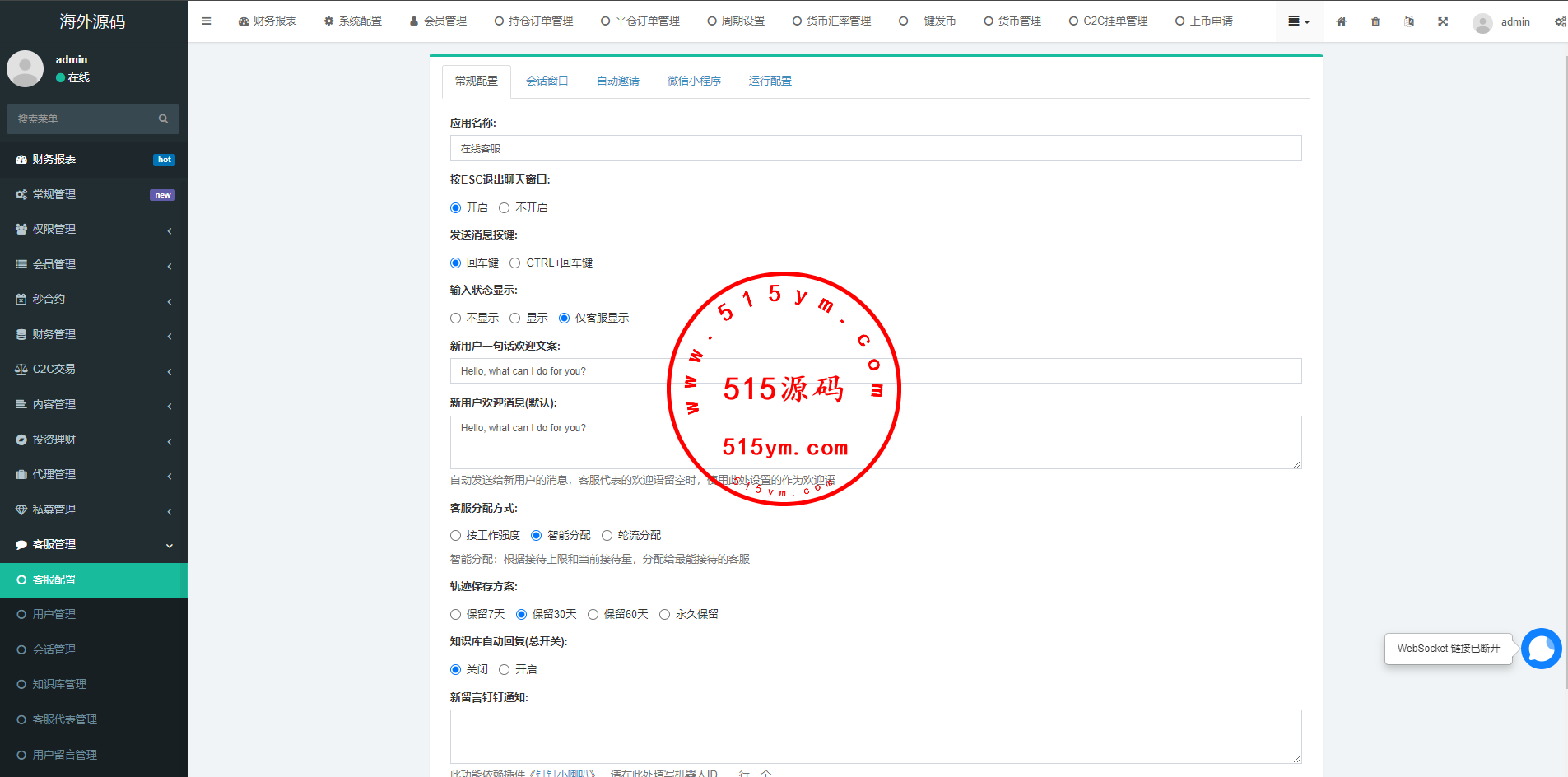
Task: Click the page vertical scrollbar
Action: [x=1564, y=329]
